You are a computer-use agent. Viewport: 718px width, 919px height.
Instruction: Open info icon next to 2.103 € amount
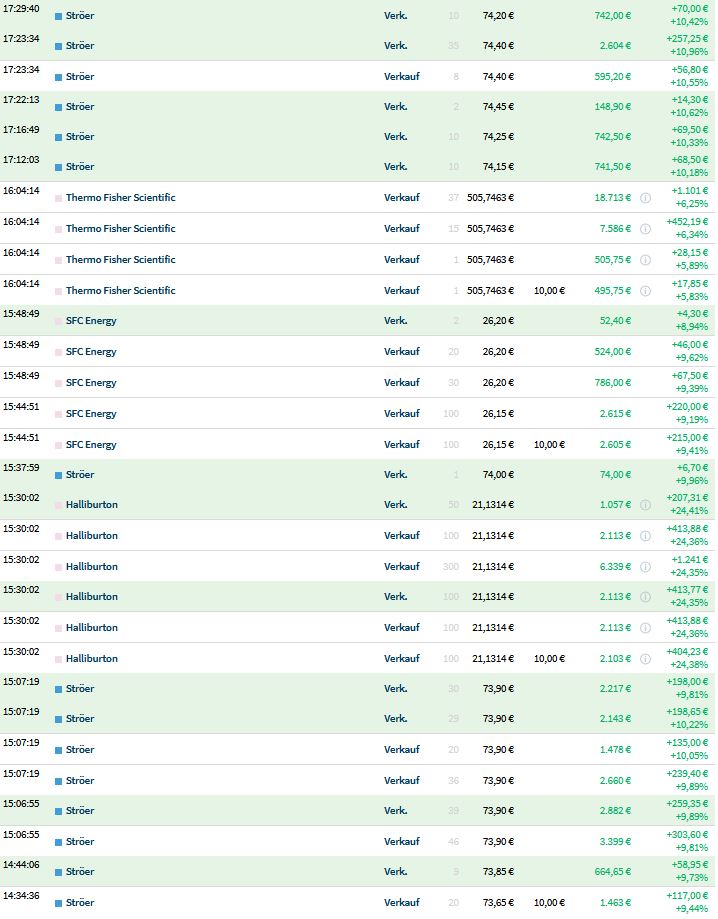[x=645, y=659]
